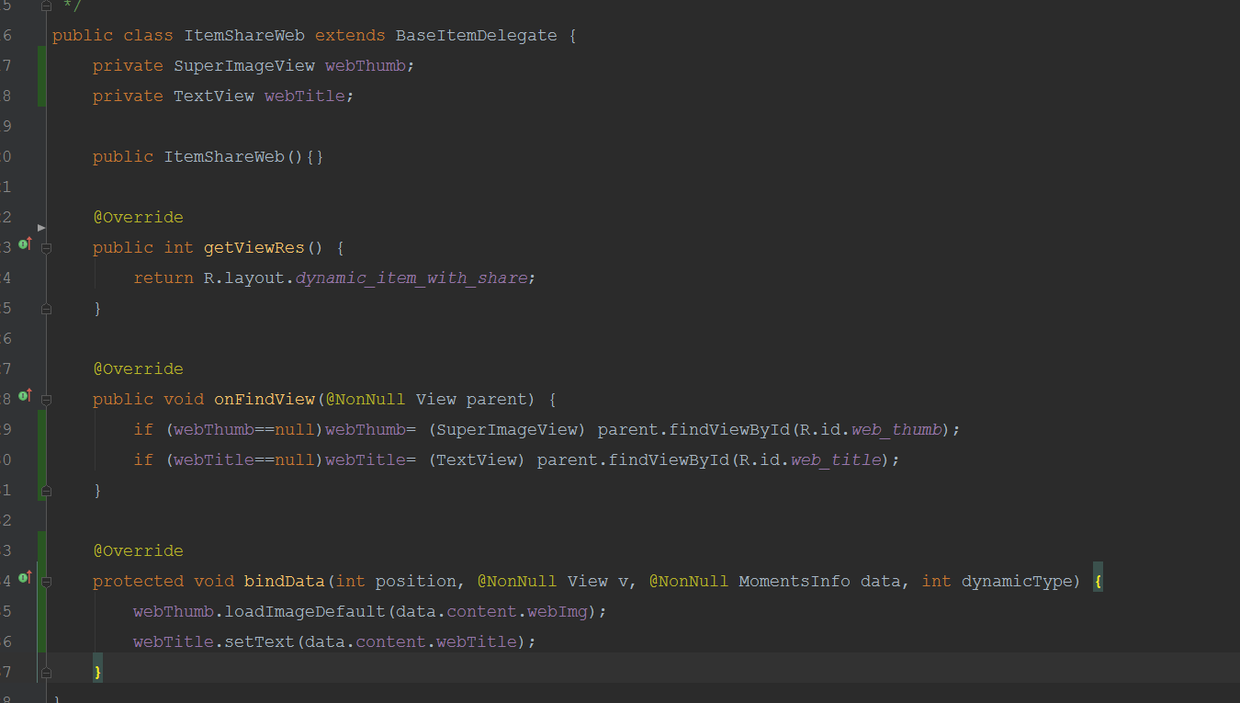Click the gray run triangle in the gutter
The width and height of the screenshot is (1240, 703).
41,227
